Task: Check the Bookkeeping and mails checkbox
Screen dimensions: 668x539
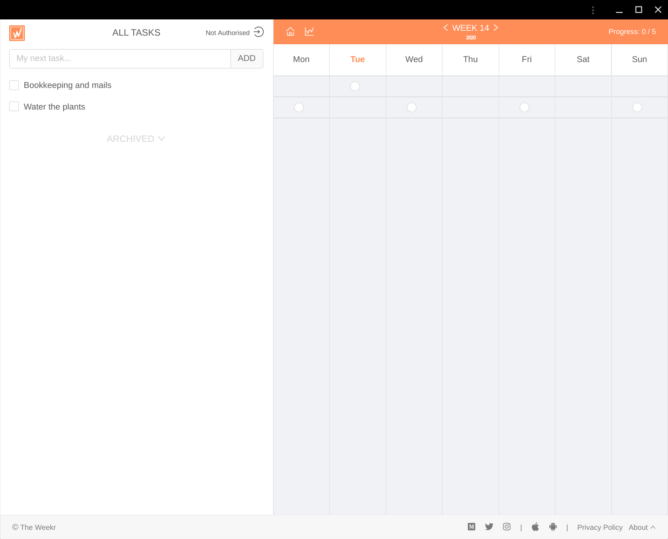Action: coord(14,85)
